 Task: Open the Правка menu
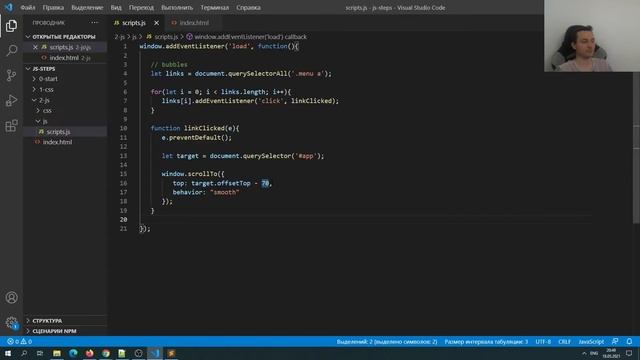[x=53, y=8]
